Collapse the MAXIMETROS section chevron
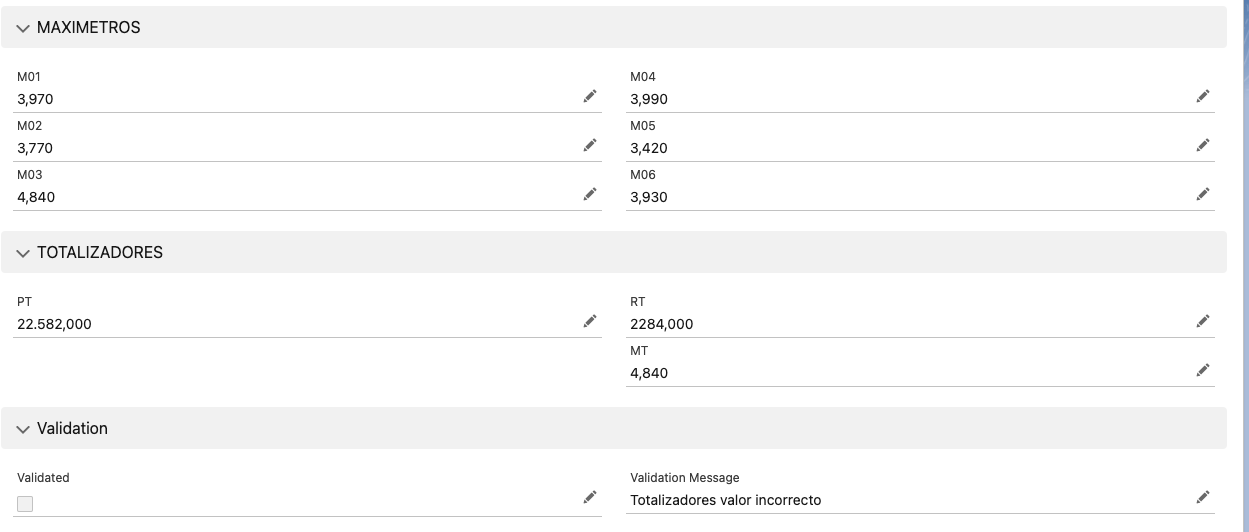The height and width of the screenshot is (532, 1249). 23,28
